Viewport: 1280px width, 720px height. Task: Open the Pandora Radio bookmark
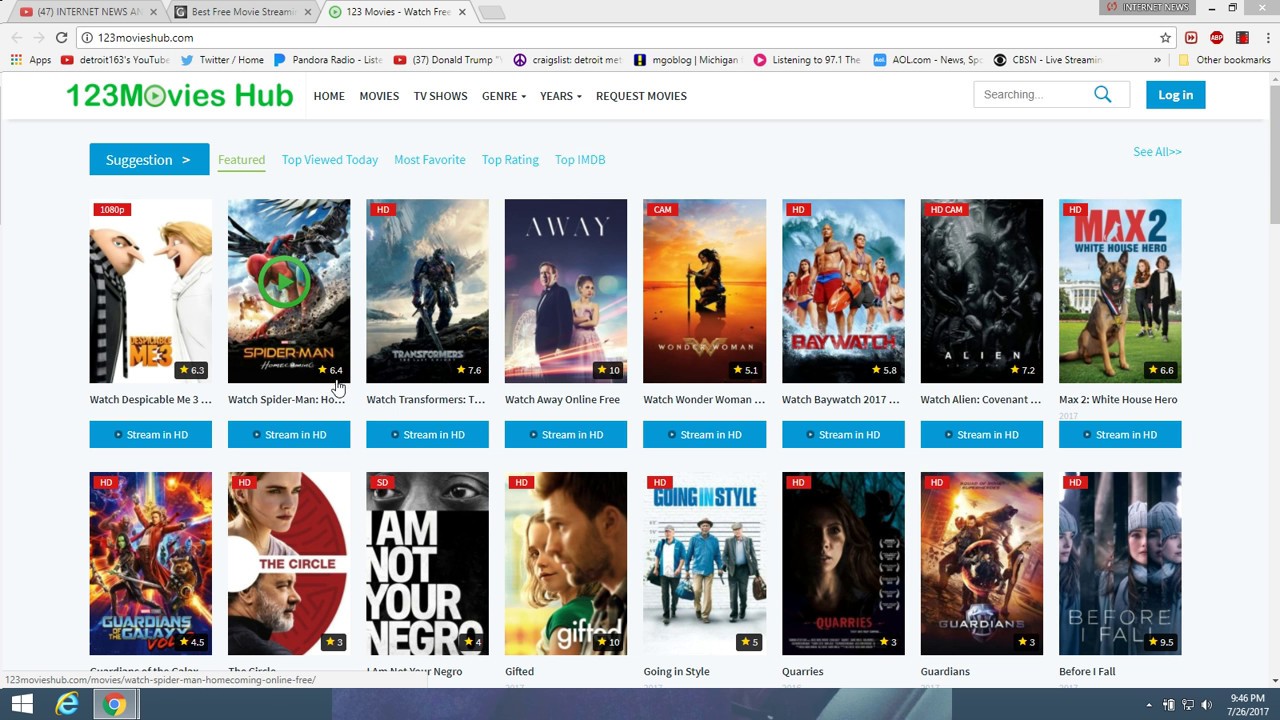328,60
